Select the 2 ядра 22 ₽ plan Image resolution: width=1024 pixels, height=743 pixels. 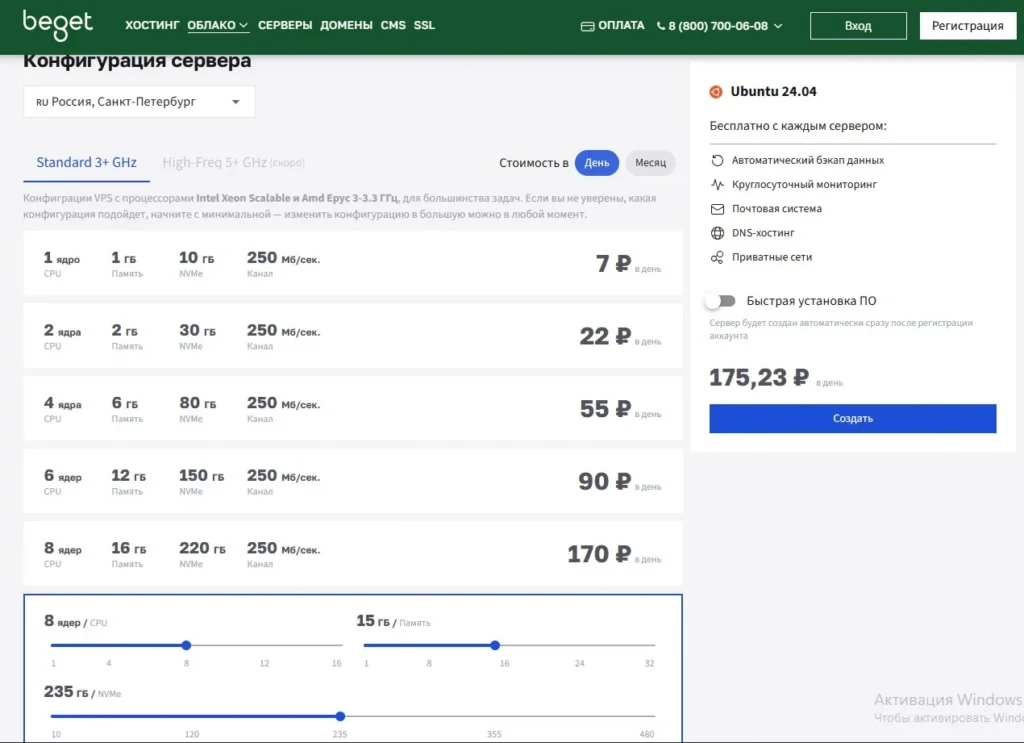[x=353, y=336]
